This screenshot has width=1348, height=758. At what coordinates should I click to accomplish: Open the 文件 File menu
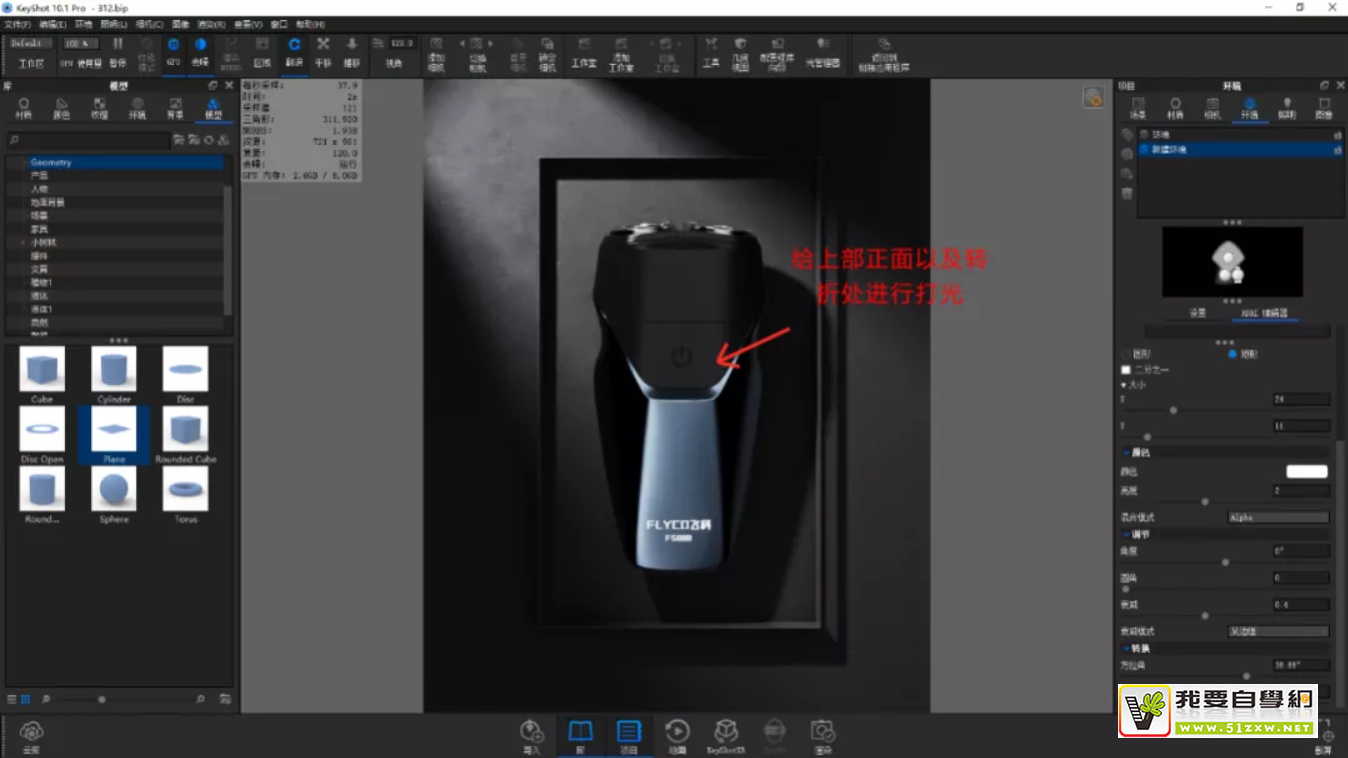pos(18,24)
